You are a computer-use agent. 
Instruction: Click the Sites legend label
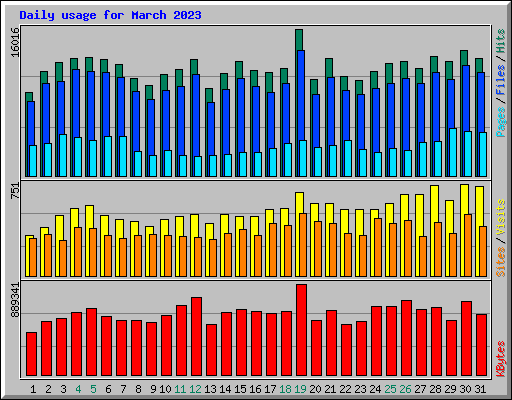501,262
